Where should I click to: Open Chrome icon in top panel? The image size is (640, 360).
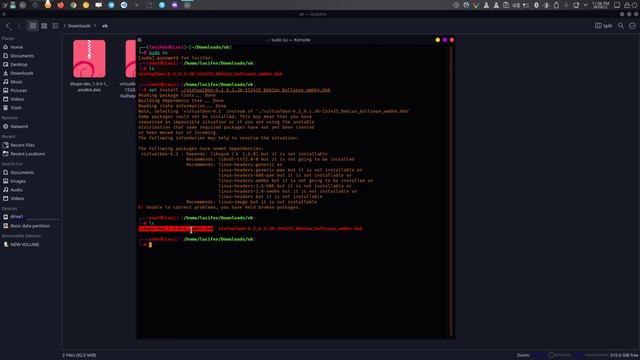tap(73, 5)
